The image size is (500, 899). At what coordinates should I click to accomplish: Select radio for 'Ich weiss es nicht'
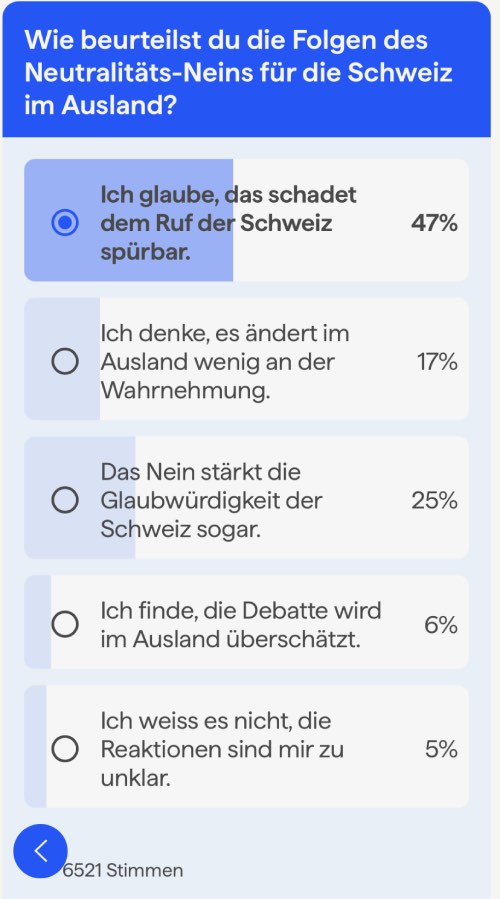click(65, 748)
